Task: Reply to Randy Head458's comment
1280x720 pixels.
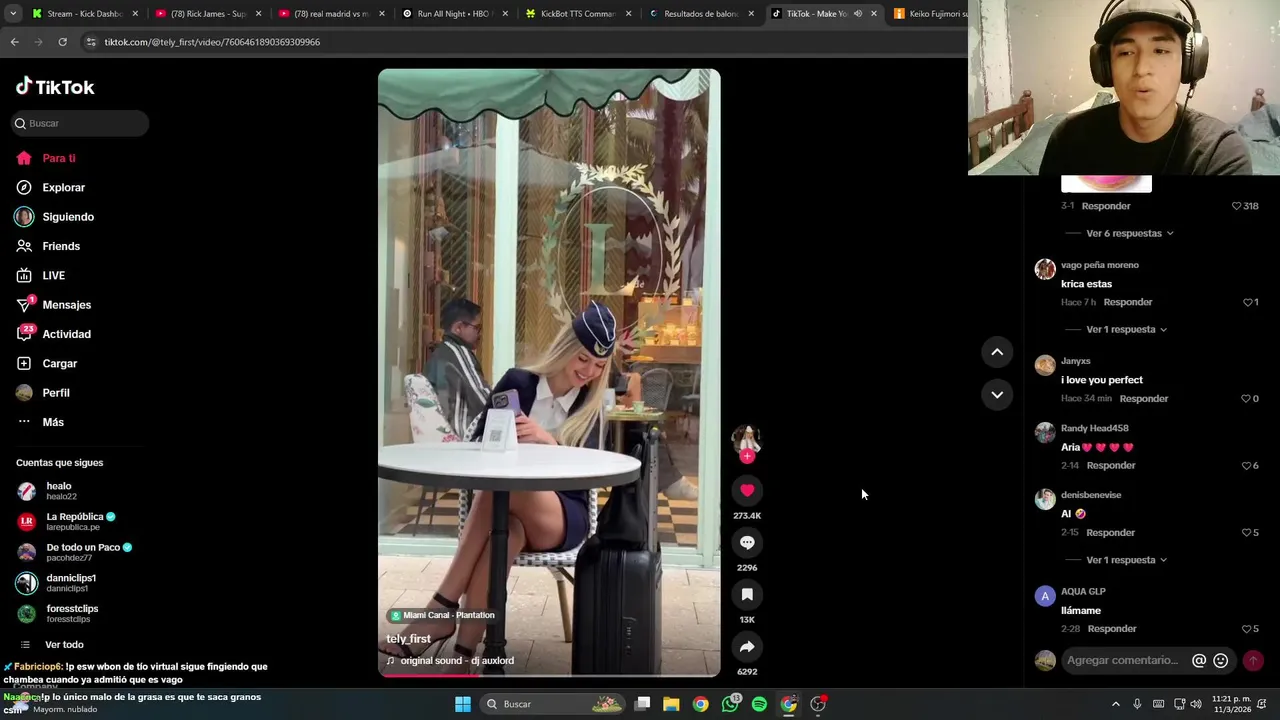Action: point(1111,465)
